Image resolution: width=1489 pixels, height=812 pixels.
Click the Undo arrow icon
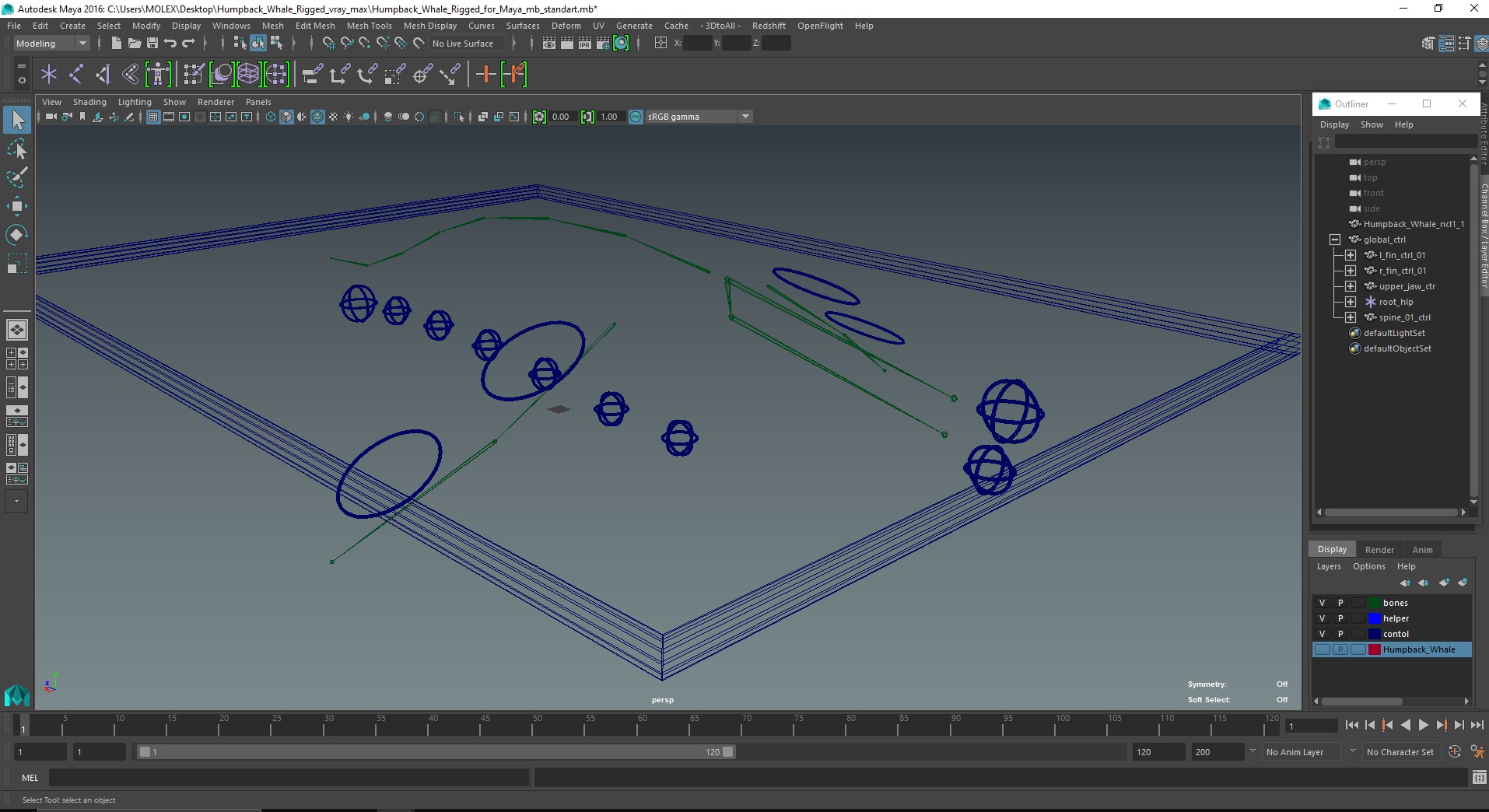(x=170, y=44)
